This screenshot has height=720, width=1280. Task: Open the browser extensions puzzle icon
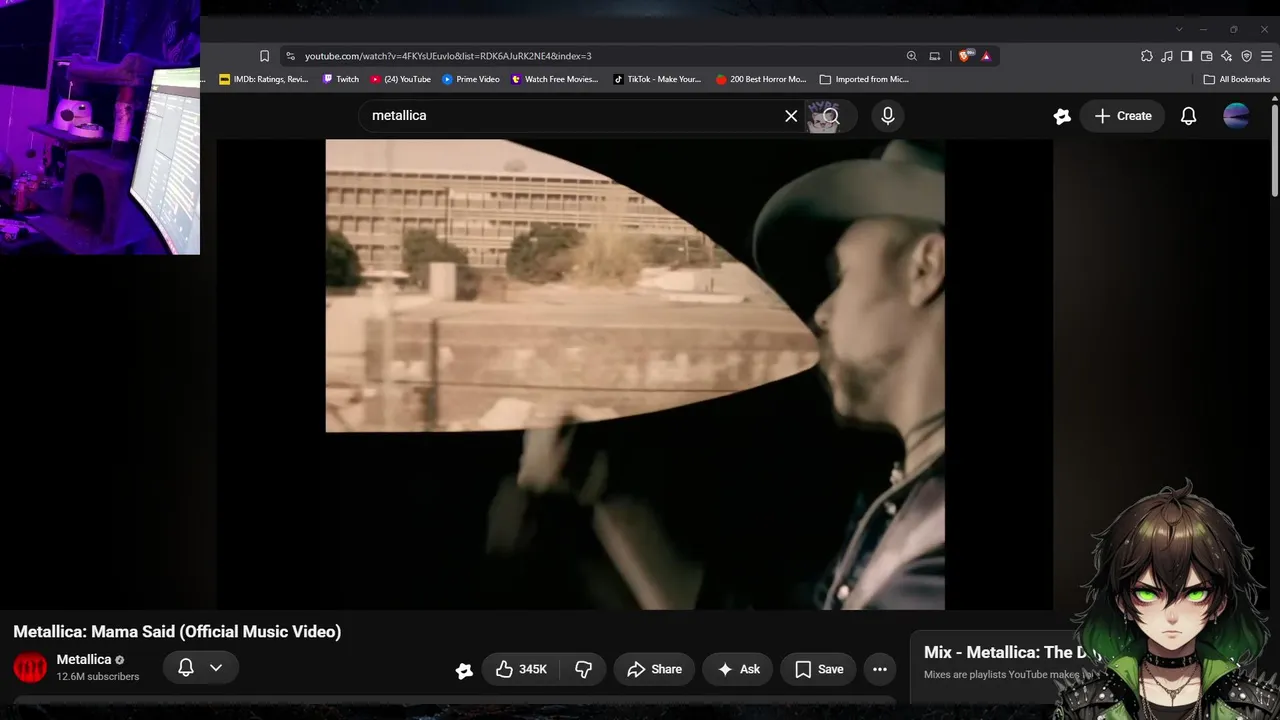[x=1146, y=56]
